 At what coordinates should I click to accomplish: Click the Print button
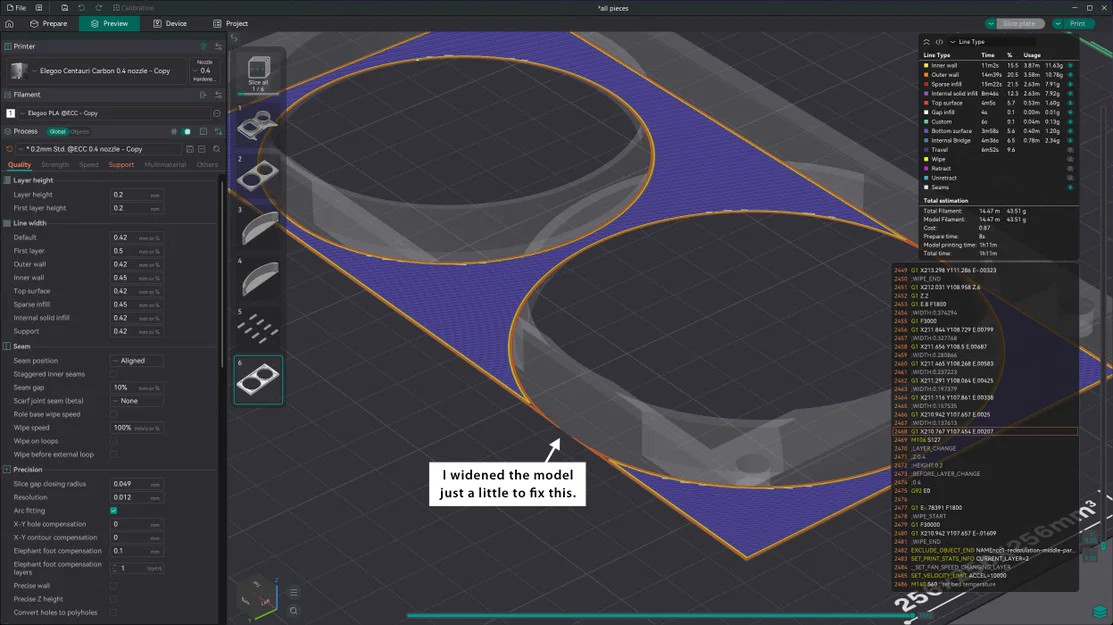pos(1077,23)
